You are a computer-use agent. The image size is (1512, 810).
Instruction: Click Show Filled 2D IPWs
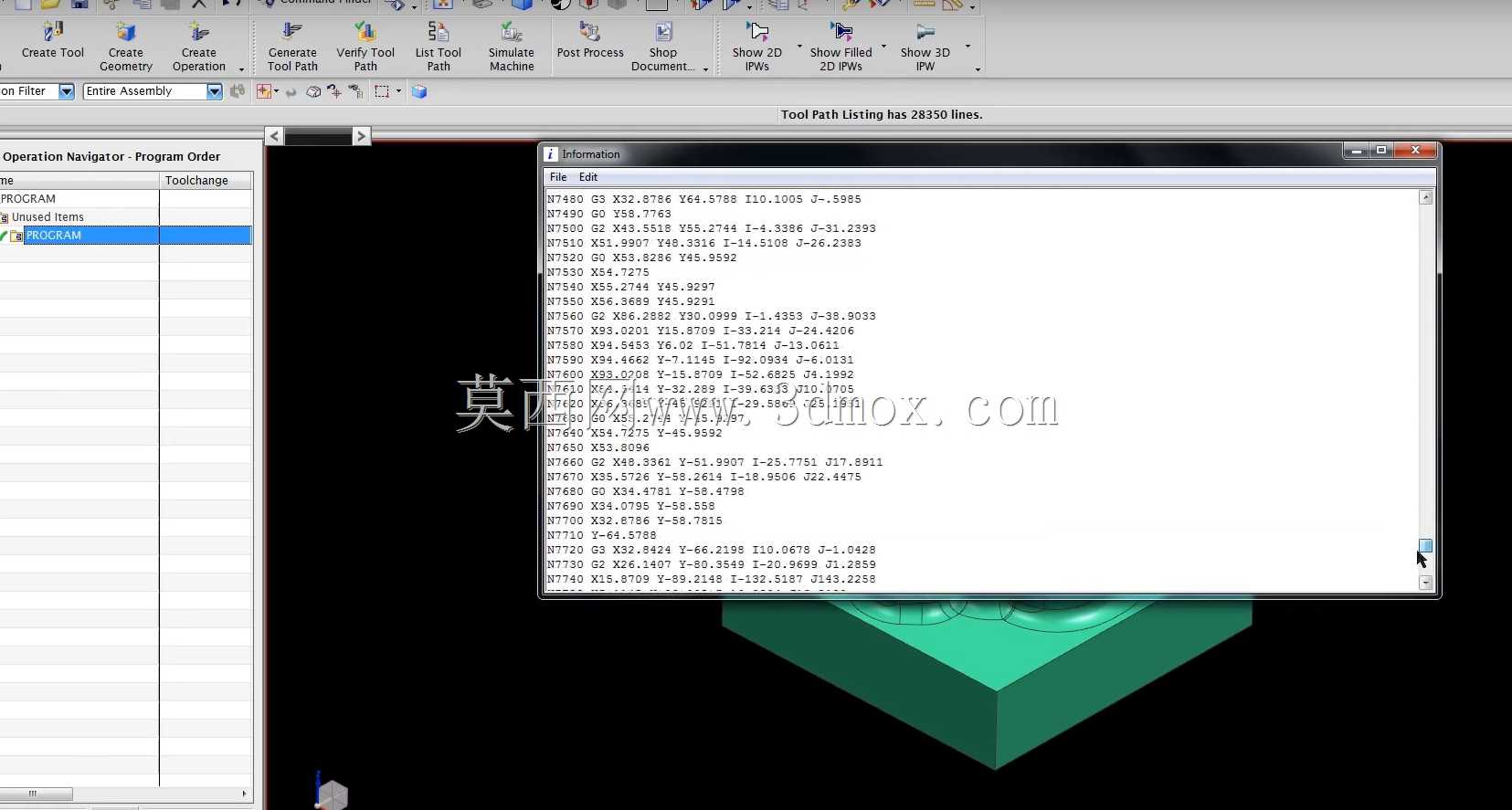click(841, 47)
